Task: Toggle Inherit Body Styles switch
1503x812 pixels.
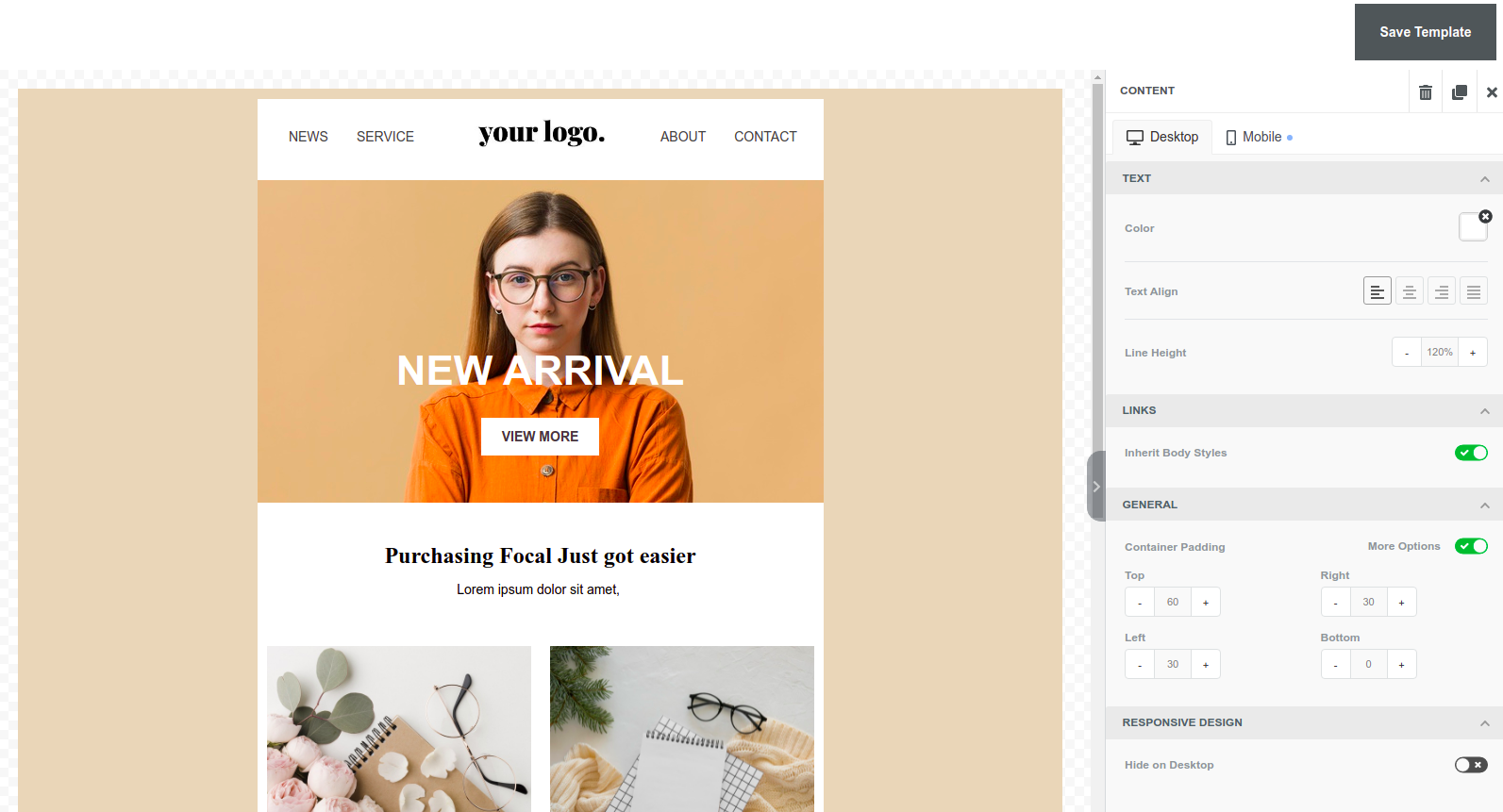Action: [1471, 453]
